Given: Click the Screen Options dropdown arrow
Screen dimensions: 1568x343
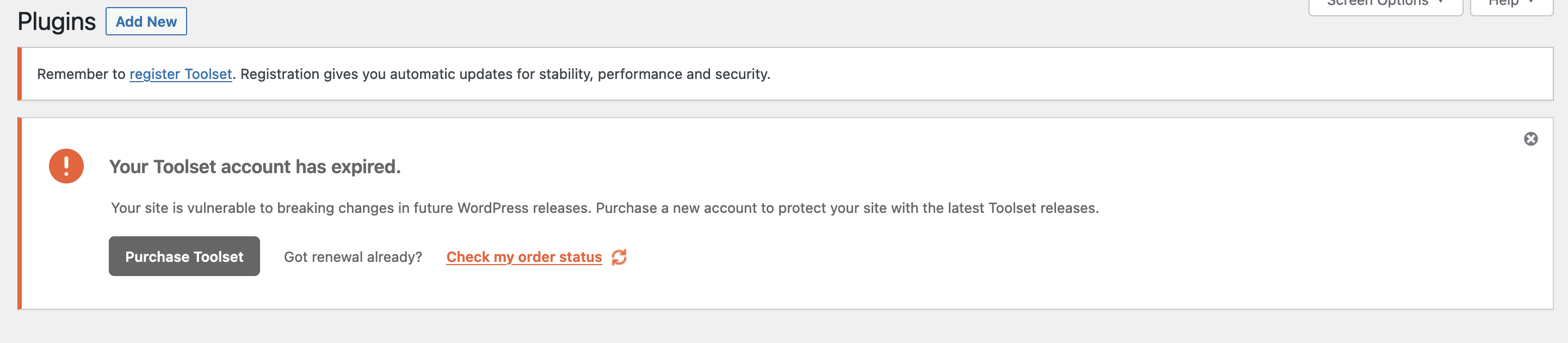Looking at the screenshot, I should (x=1441, y=2).
